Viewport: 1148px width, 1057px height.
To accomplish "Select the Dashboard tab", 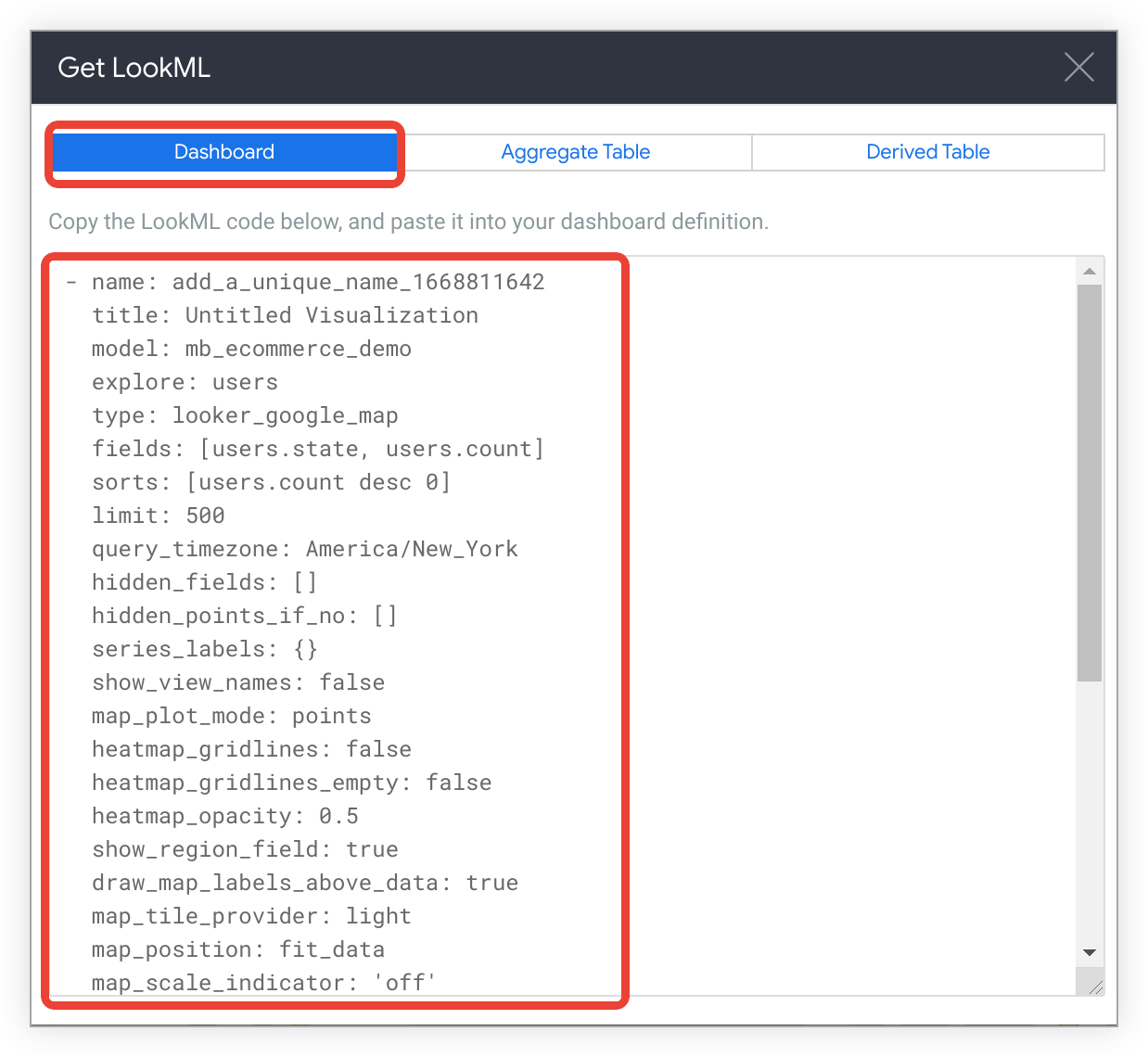I will [224, 151].
